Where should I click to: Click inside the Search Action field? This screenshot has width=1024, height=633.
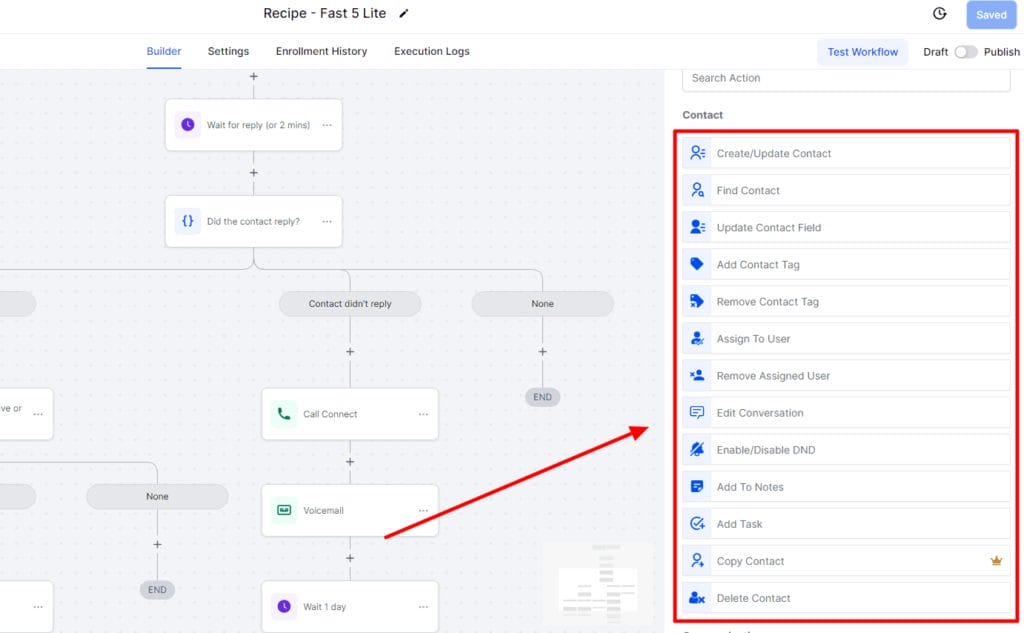846,78
